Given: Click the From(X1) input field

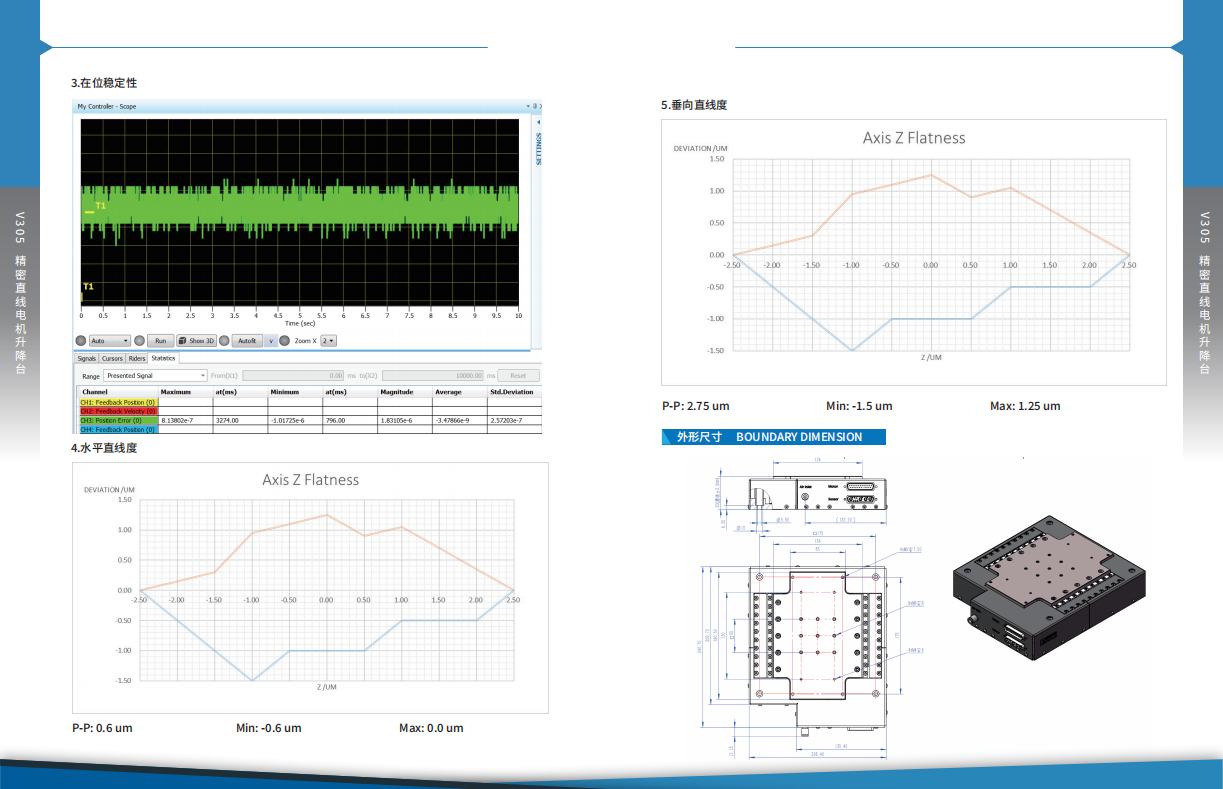Looking at the screenshot, I should [294, 375].
